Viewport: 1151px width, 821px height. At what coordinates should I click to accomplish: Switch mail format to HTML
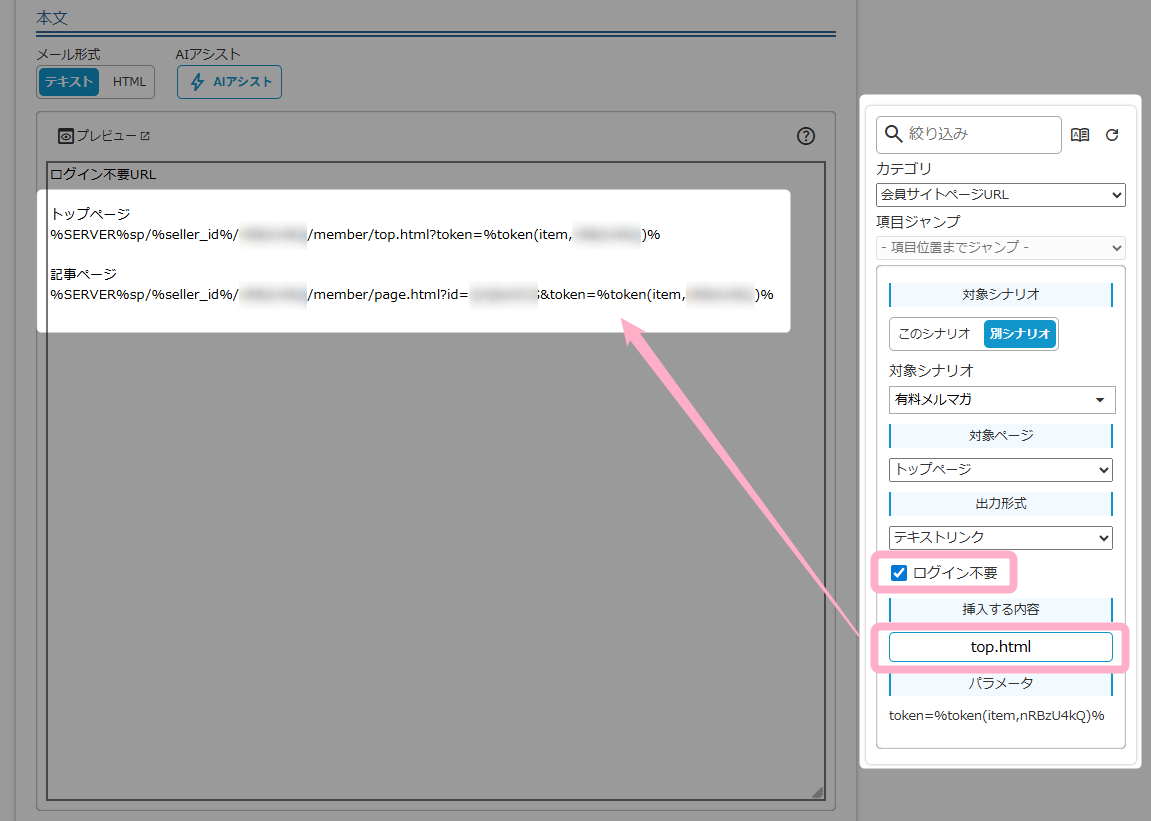click(129, 82)
